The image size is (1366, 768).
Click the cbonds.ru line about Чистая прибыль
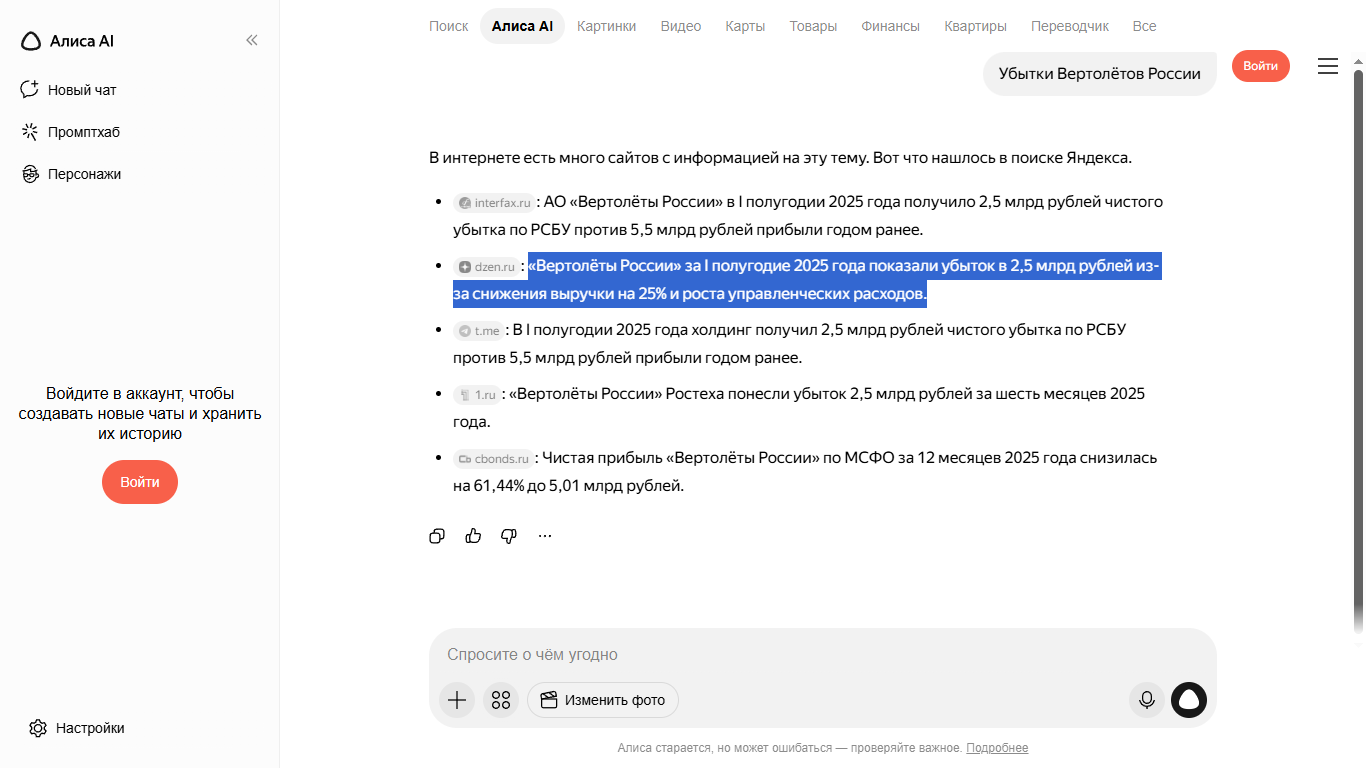805,472
